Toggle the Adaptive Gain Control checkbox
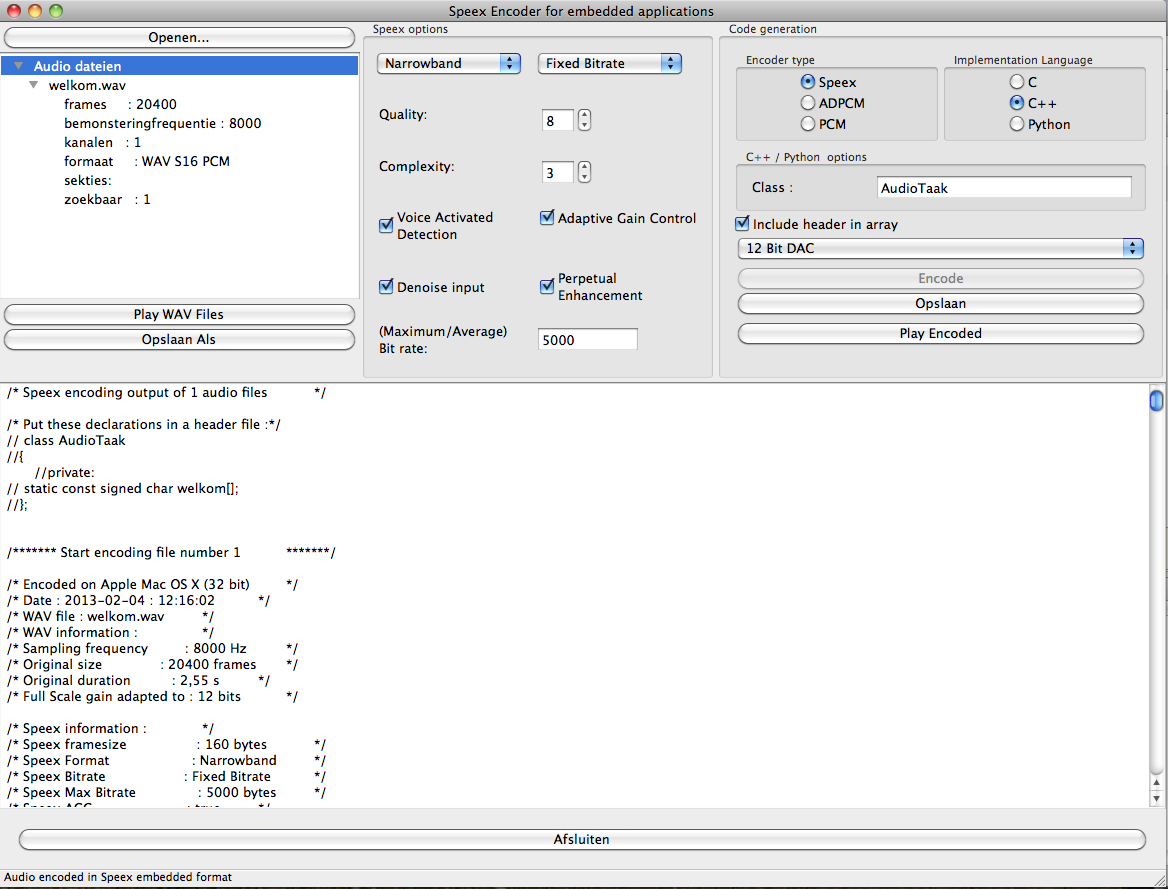The width and height of the screenshot is (1168, 889). coord(547,218)
